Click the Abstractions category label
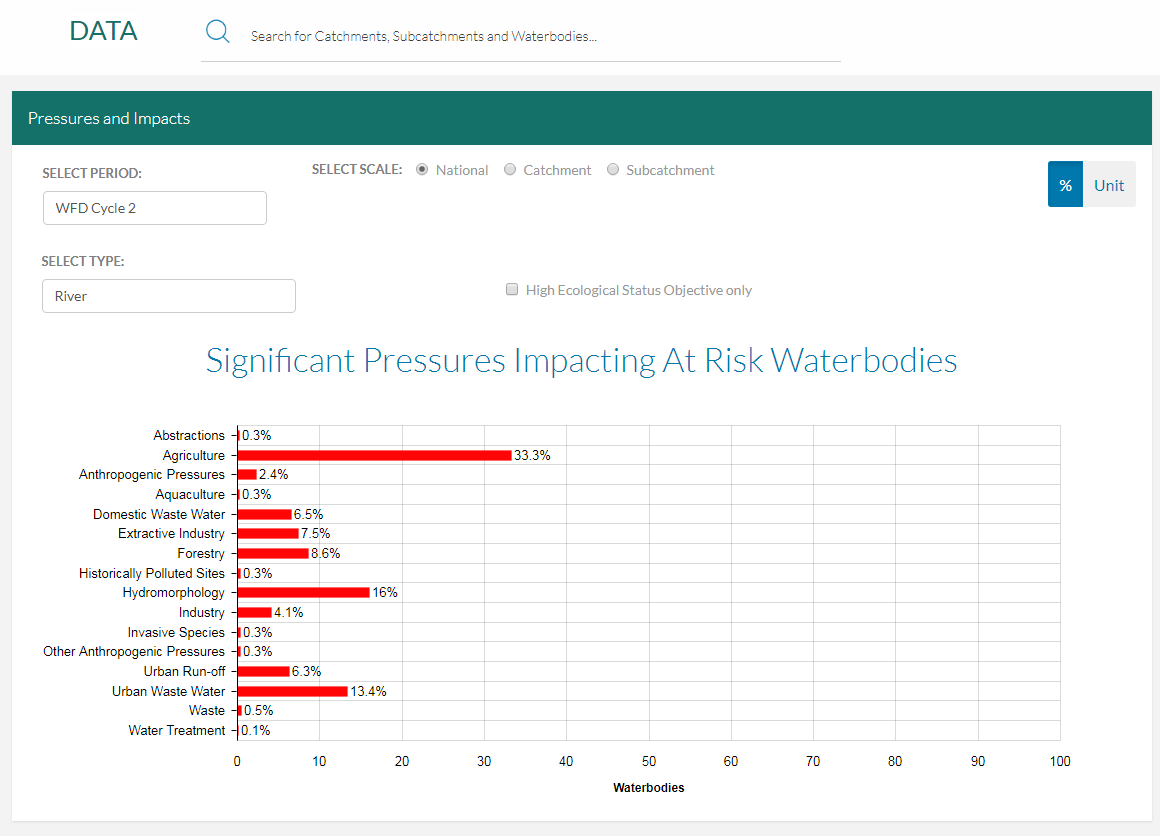The height and width of the screenshot is (836, 1160). coord(188,435)
